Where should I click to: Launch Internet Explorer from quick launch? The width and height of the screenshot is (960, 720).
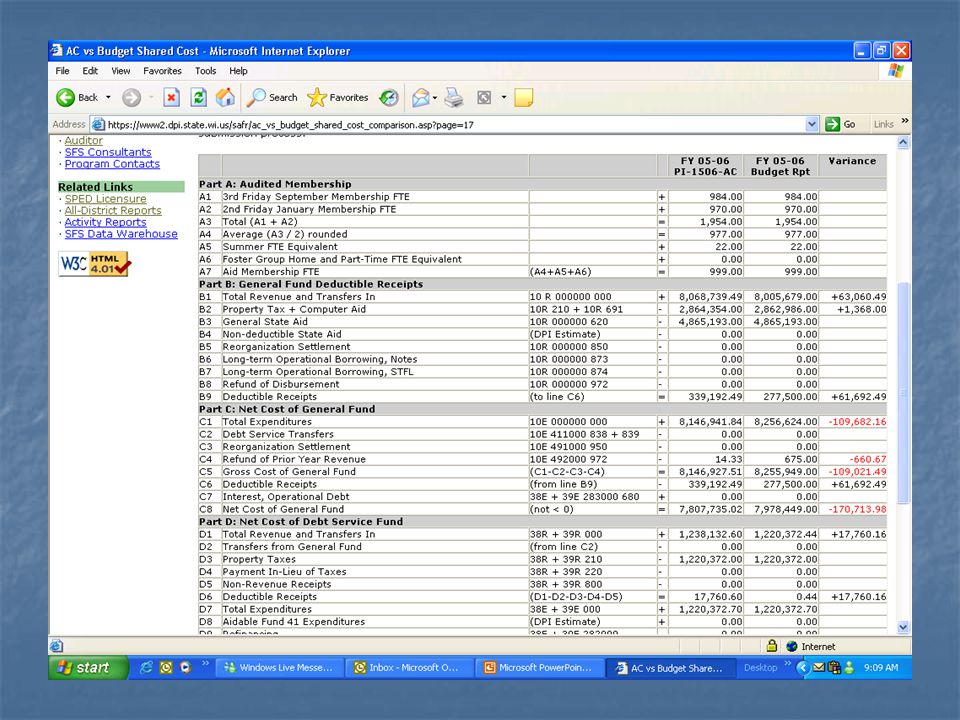[x=146, y=667]
